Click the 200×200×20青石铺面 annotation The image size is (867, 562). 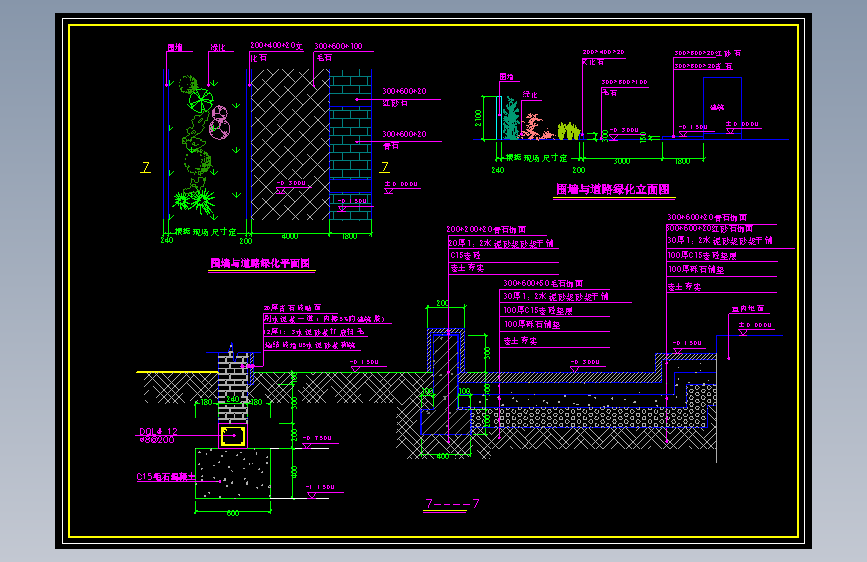(486, 230)
